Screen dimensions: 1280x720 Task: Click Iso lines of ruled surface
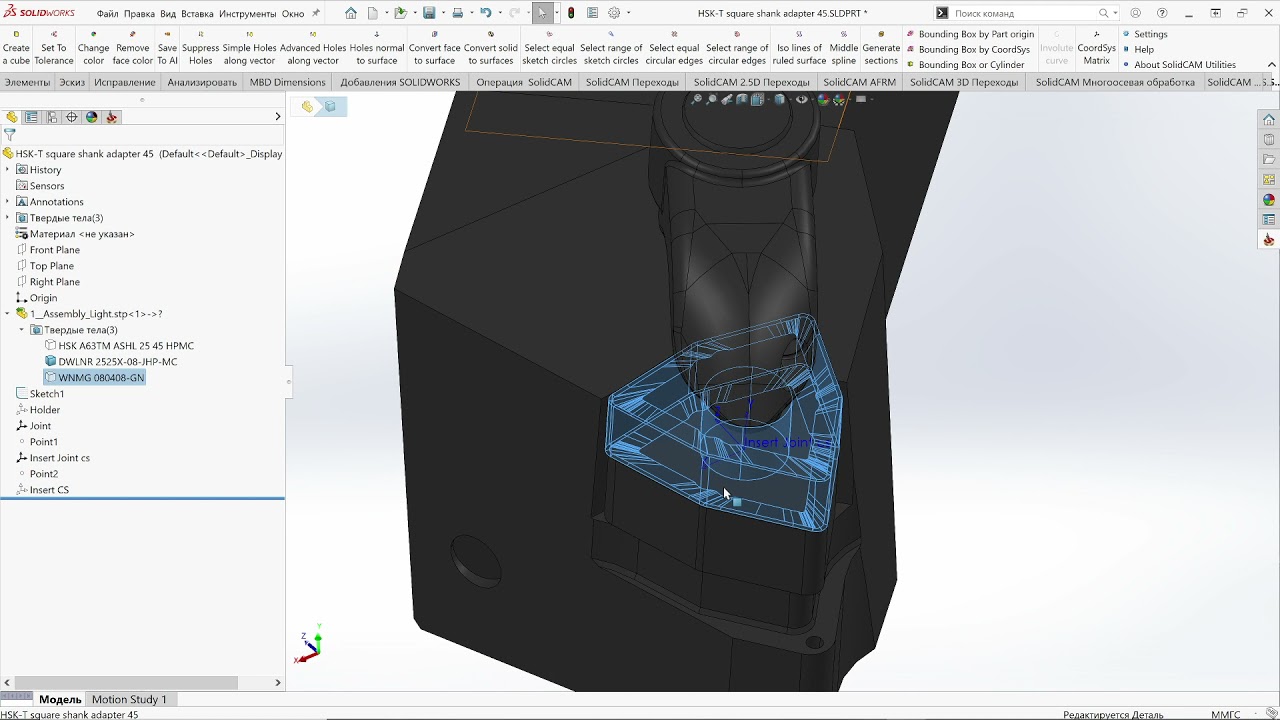click(799, 47)
